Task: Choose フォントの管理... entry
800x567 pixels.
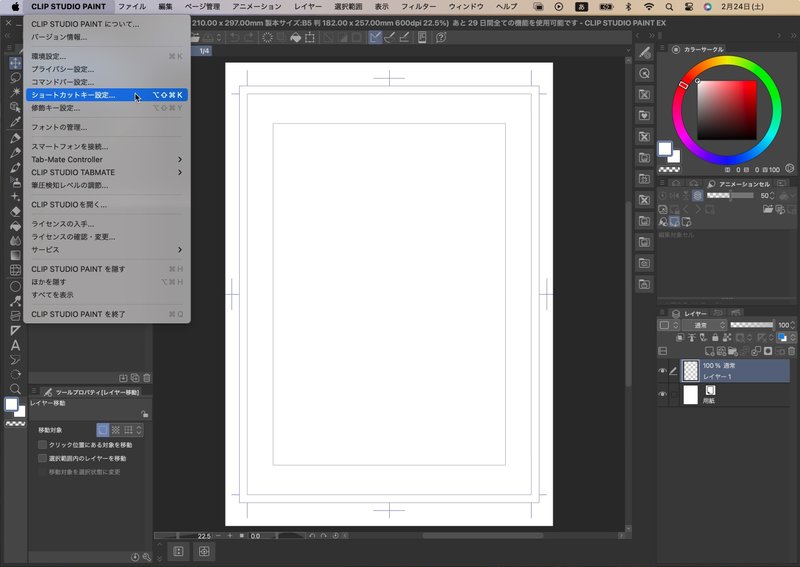Action: [107, 127]
